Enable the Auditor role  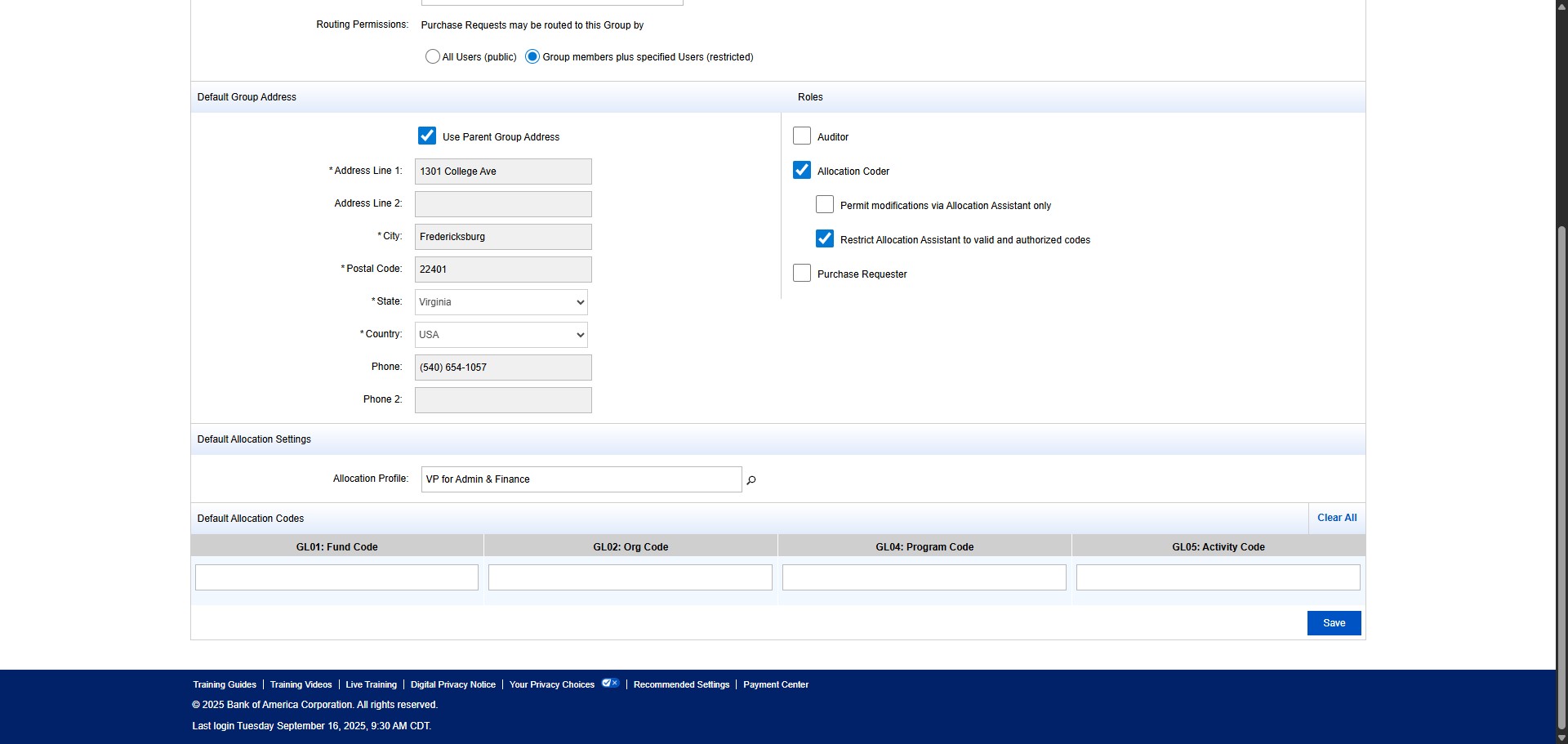pyautogui.click(x=802, y=136)
